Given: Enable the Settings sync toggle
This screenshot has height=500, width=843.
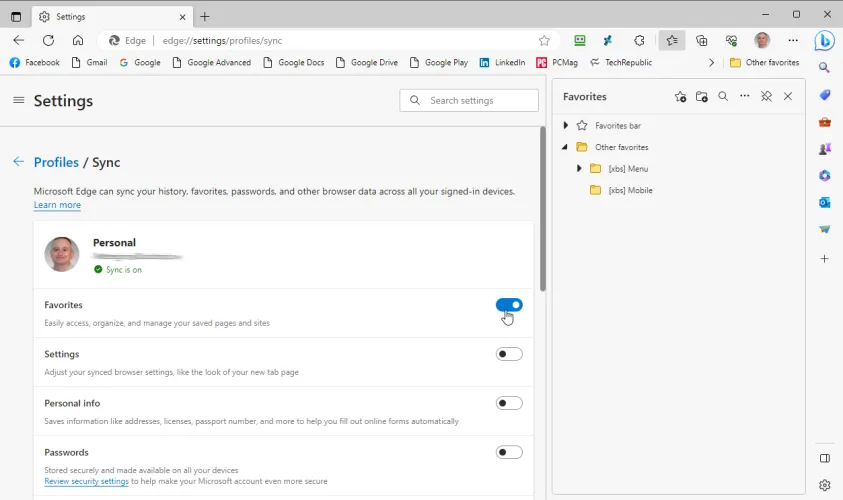Looking at the screenshot, I should [x=509, y=354].
